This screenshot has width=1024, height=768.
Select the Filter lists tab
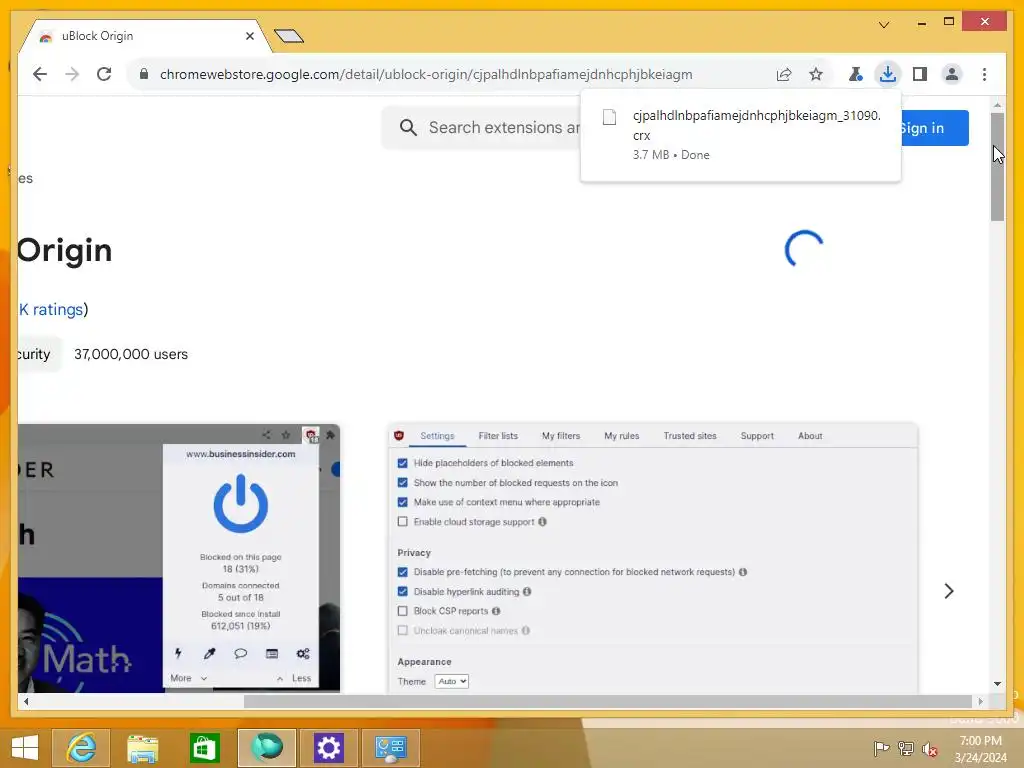[498, 436]
